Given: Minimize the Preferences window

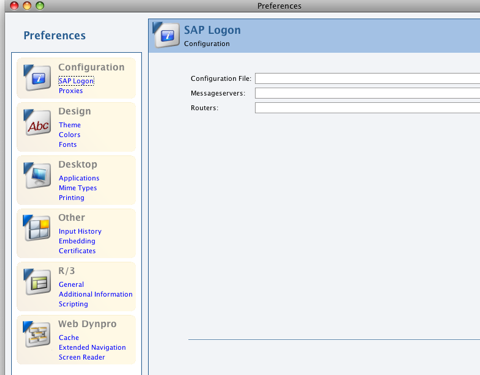Looking at the screenshot, I should point(27,5).
